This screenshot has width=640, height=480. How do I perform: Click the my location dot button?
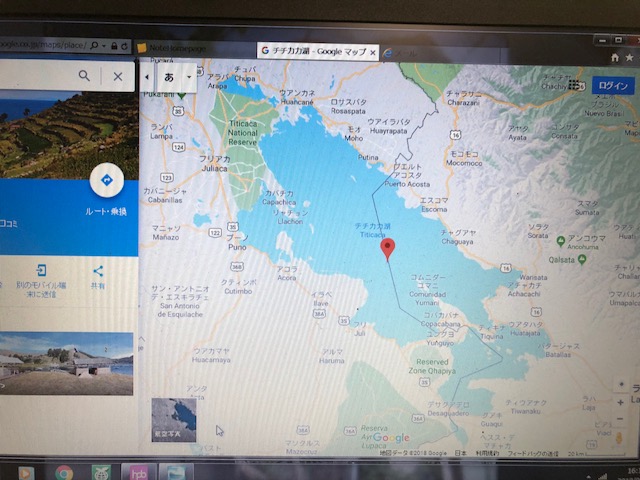pyautogui.click(x=622, y=384)
